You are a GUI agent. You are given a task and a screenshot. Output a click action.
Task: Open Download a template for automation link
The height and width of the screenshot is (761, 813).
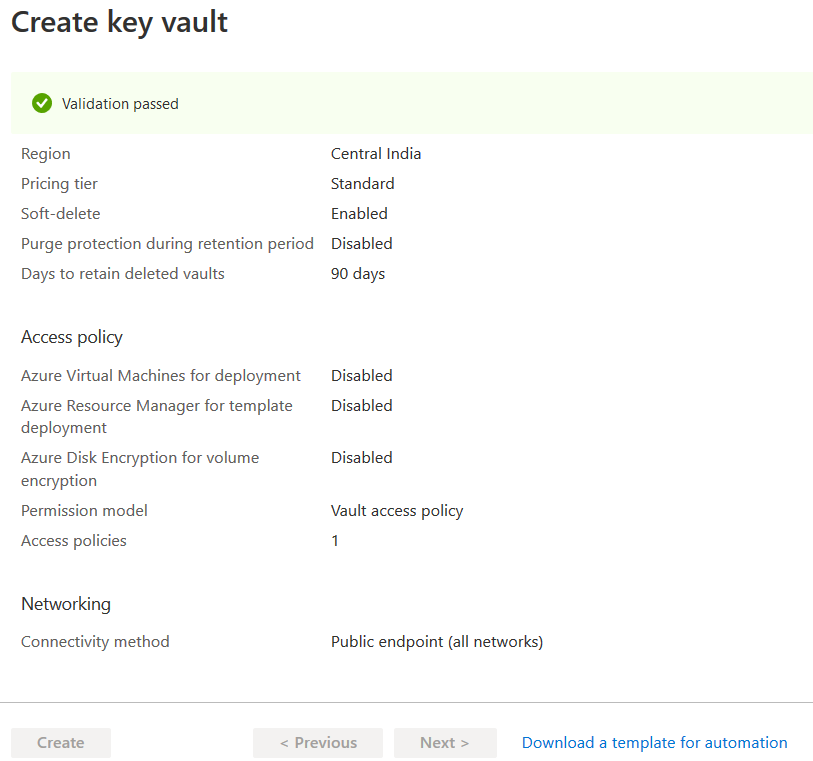click(x=654, y=743)
